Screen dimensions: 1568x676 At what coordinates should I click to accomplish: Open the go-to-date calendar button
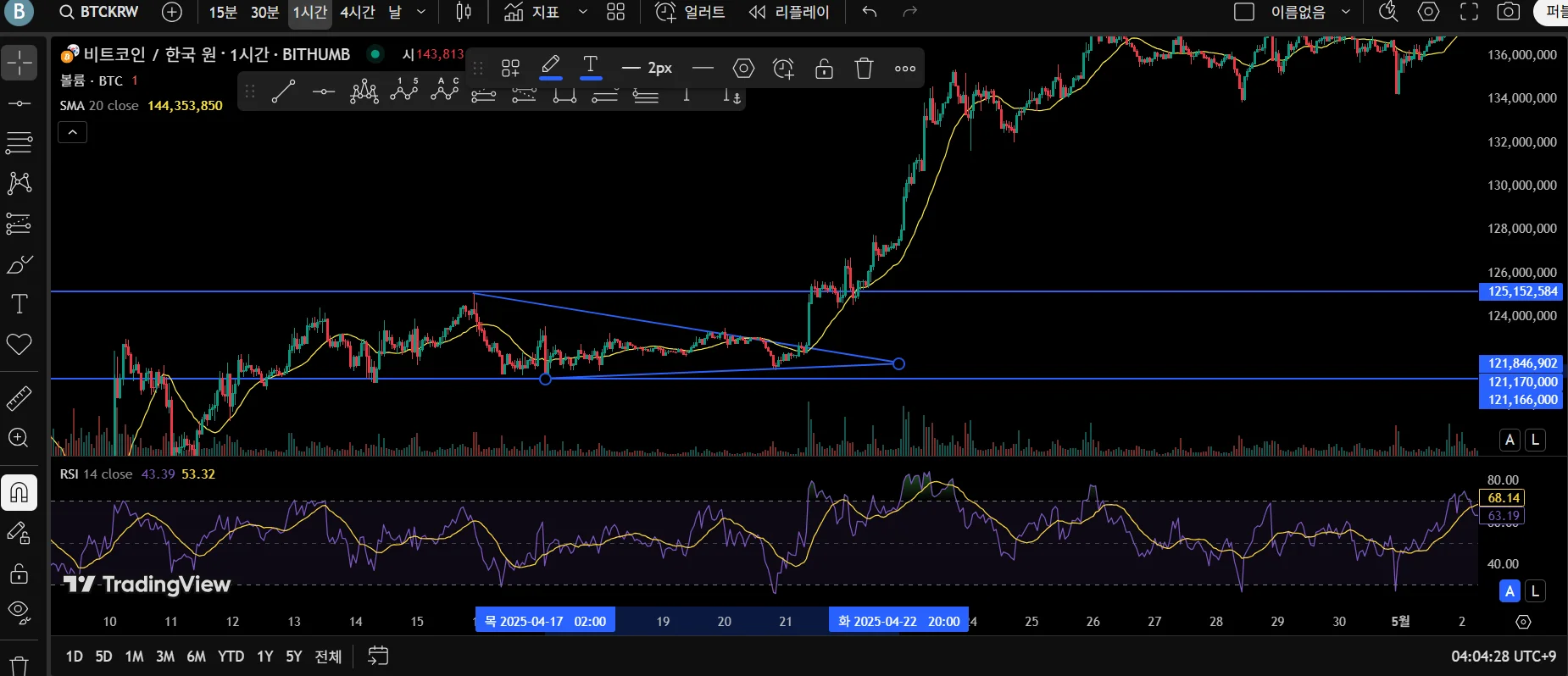[378, 657]
